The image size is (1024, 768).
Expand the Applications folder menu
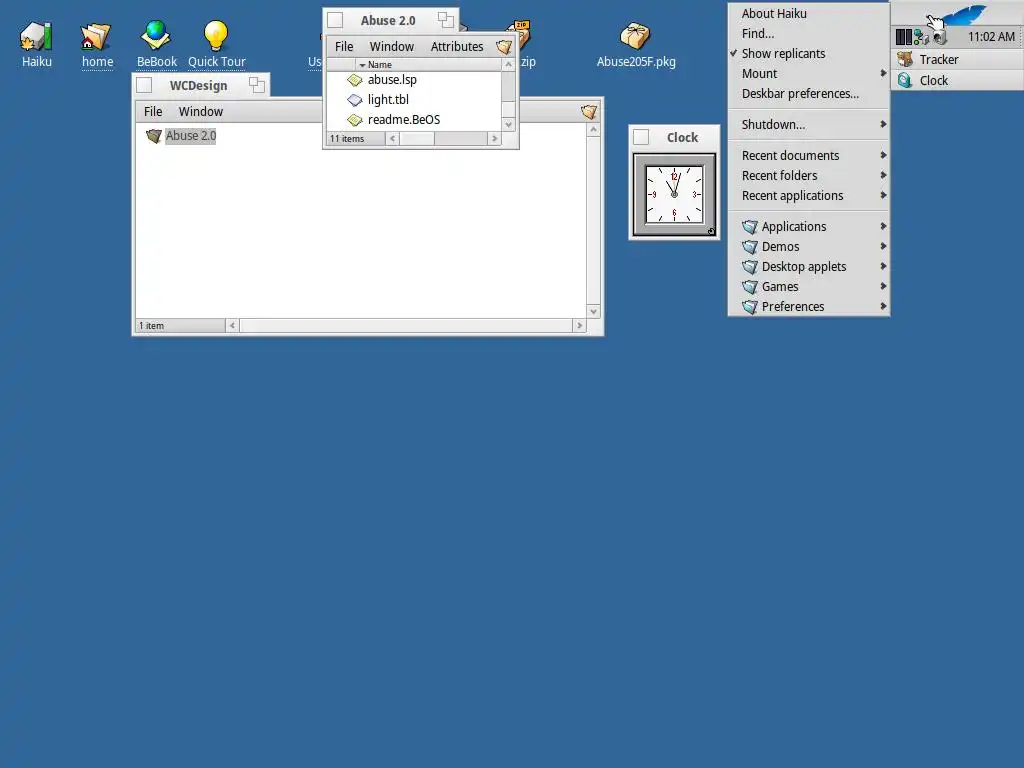[x=808, y=226]
